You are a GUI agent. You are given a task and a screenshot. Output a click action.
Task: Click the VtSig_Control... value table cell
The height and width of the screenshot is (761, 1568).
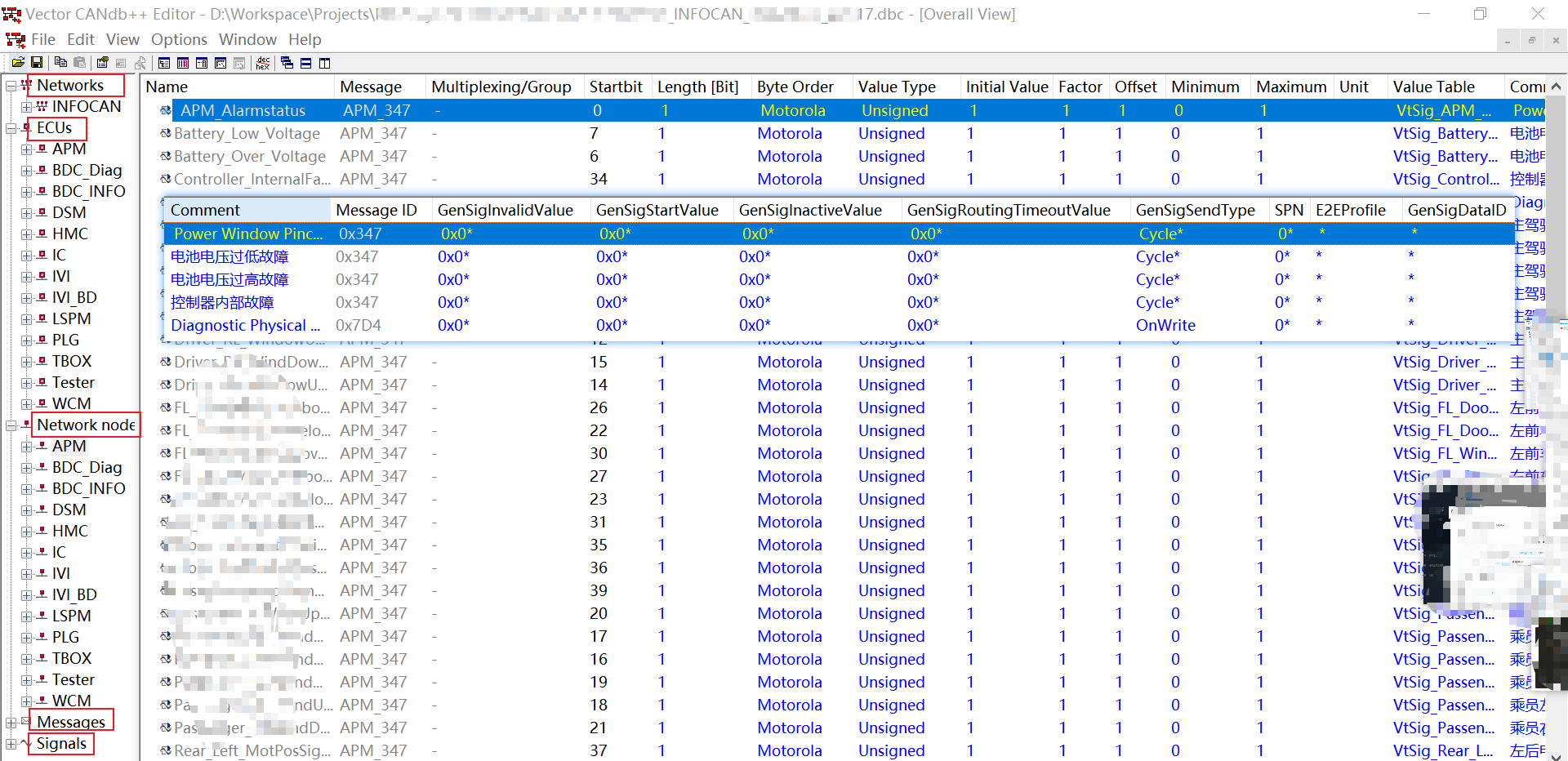1446,179
